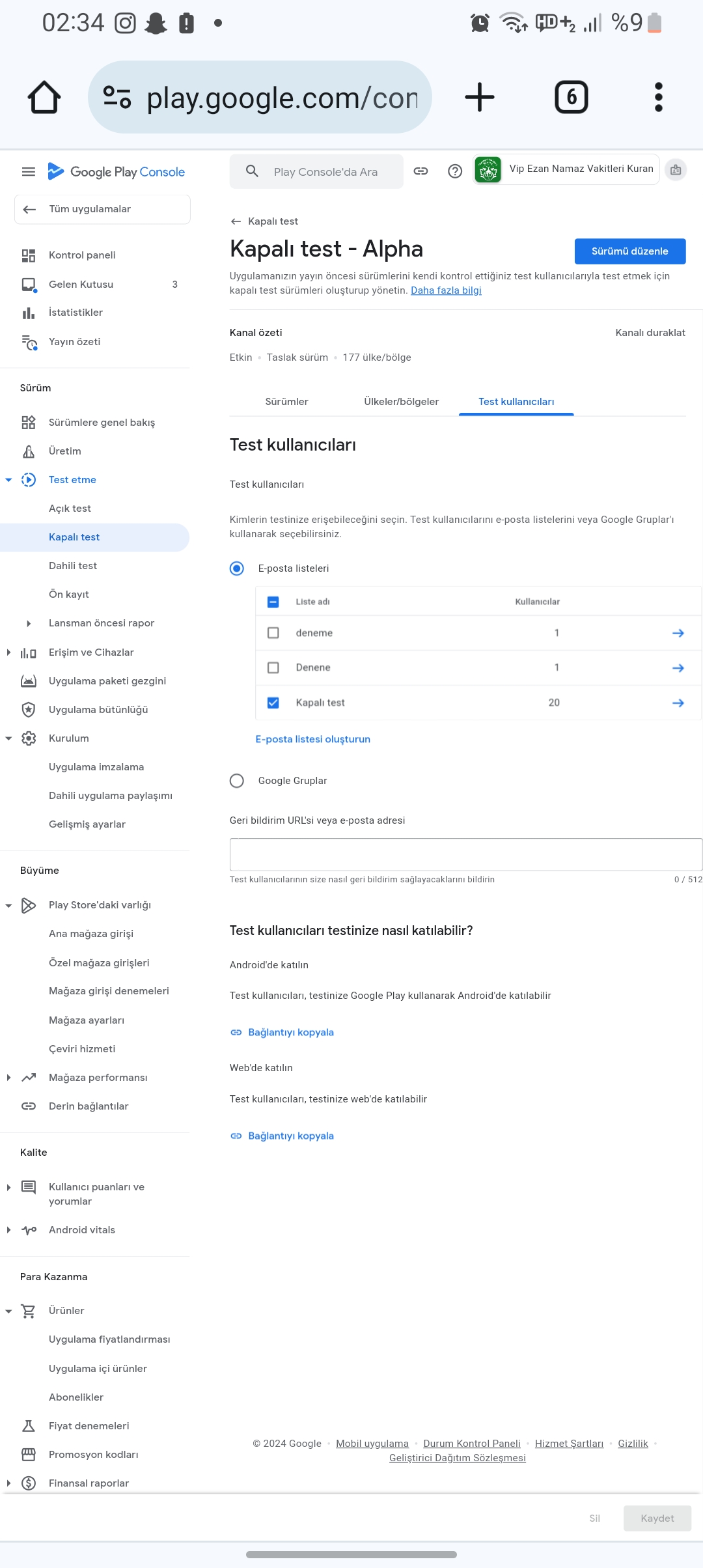703x1568 pixels.
Task: Switch to the Ülkeler/bölgeler tab
Action: 401,402
